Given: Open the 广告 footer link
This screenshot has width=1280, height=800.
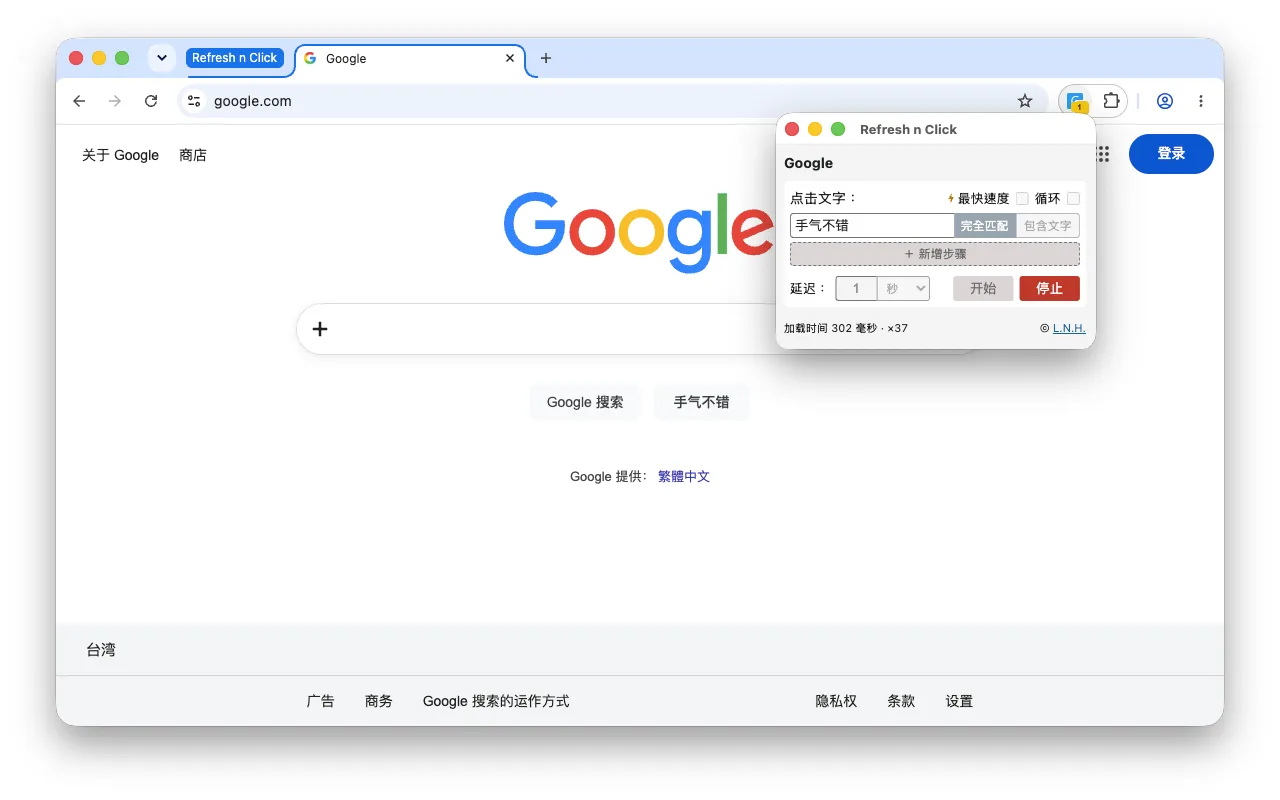Looking at the screenshot, I should point(320,701).
